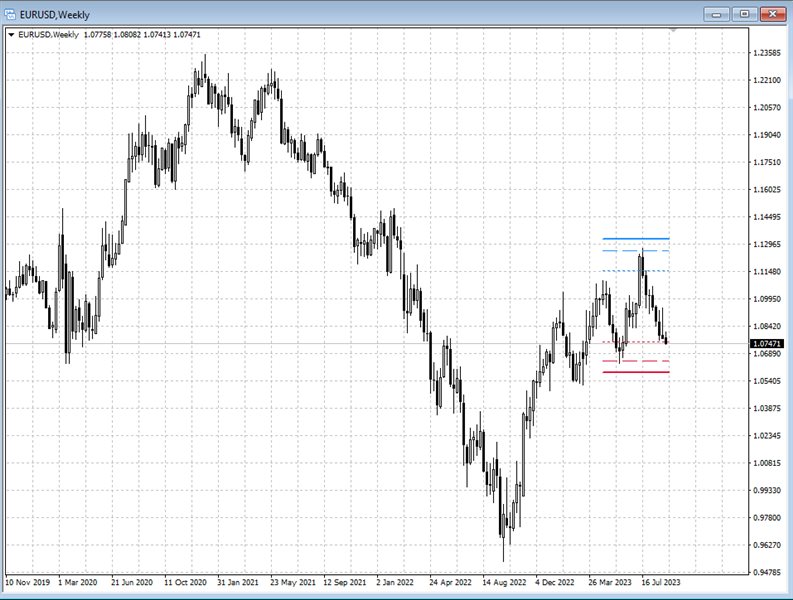Screen dimensions: 793x600
Task: Click the 16 Jul 2023 date label
Action: click(660, 582)
